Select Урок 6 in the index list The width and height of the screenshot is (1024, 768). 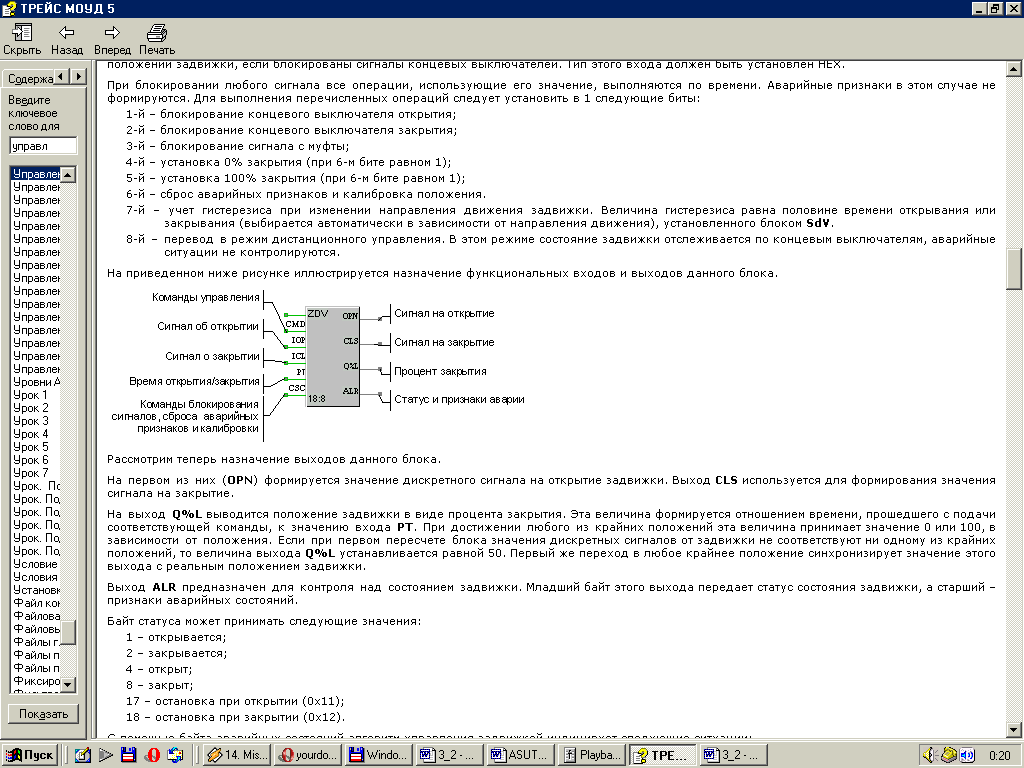[30, 460]
